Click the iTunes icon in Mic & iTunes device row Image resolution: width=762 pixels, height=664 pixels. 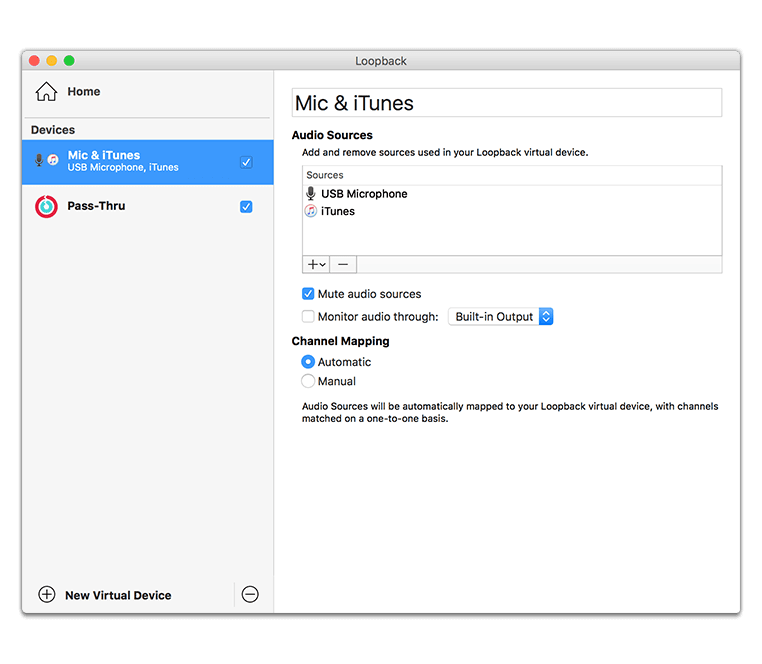pos(52,159)
